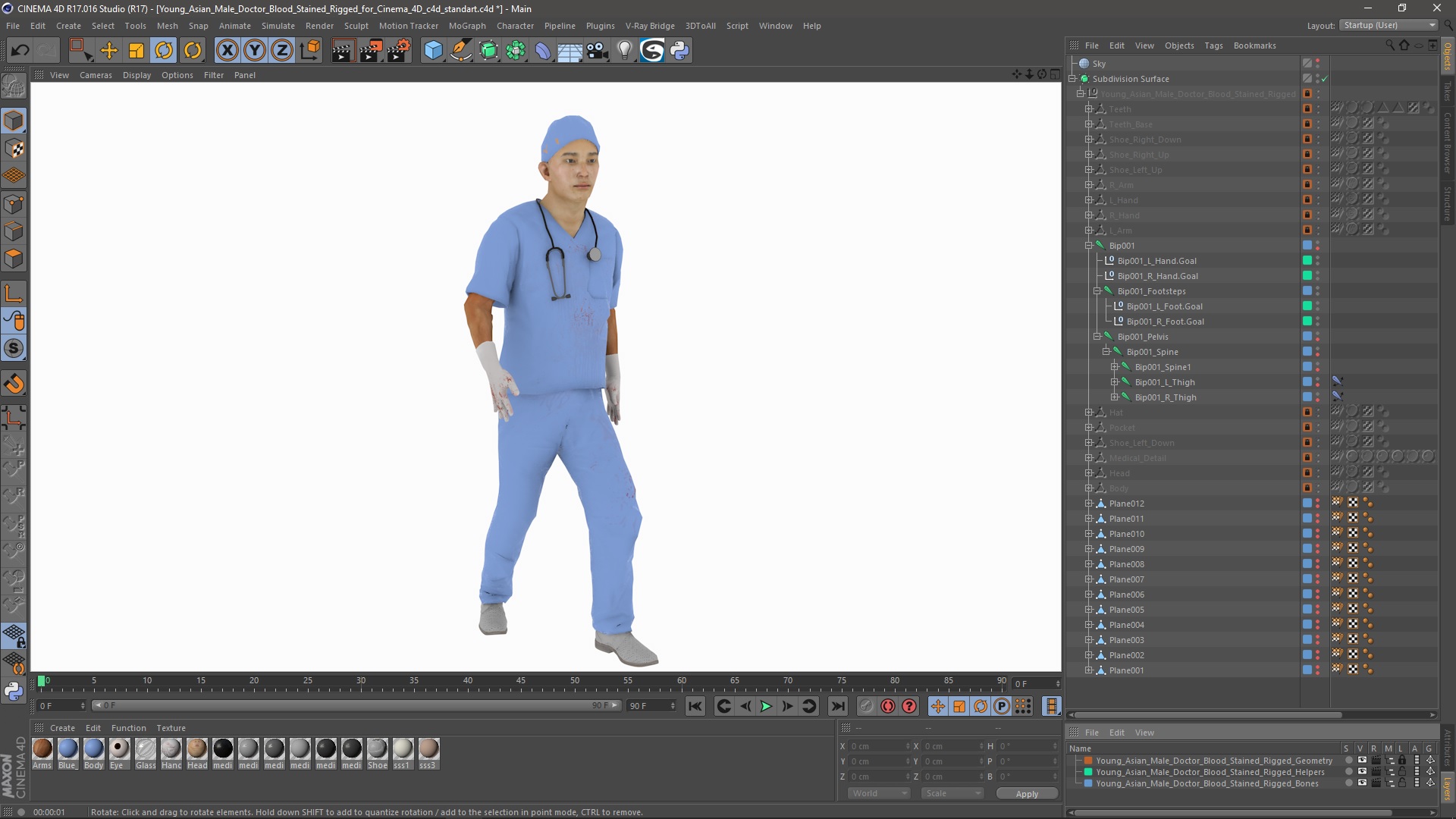Expand Plane012 object node
This screenshot has height=819, width=1456.
(x=1089, y=504)
